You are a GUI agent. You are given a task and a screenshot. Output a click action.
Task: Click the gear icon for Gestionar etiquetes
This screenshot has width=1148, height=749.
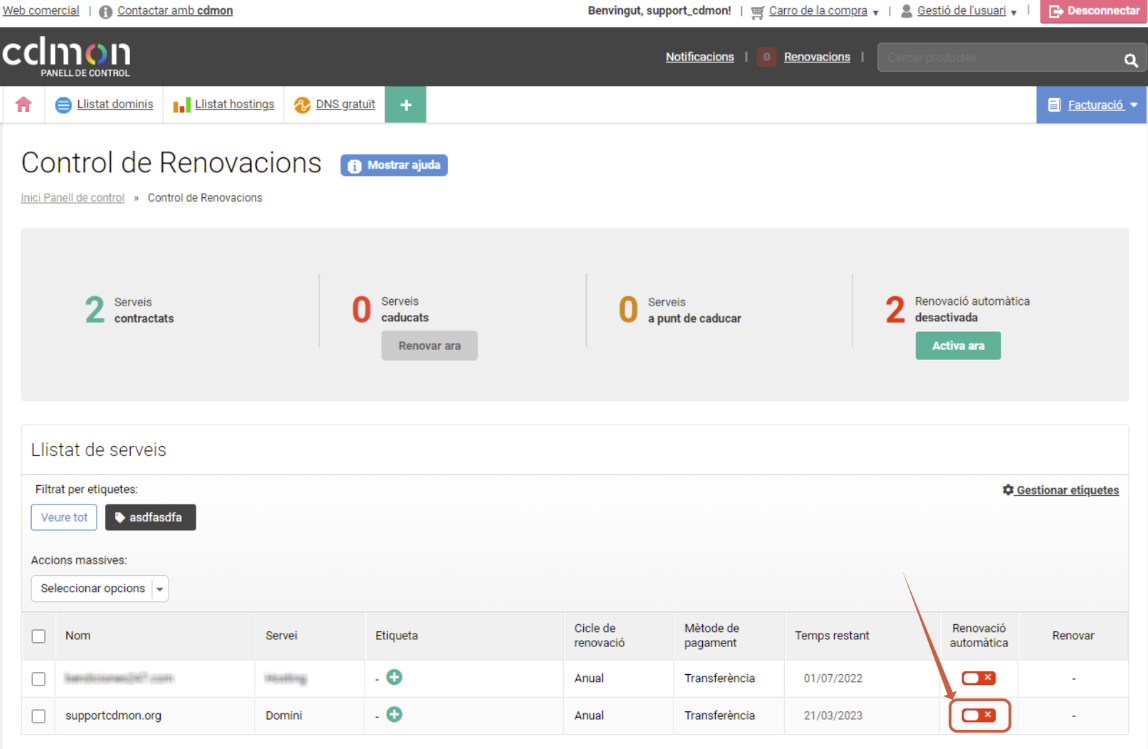(x=1007, y=489)
